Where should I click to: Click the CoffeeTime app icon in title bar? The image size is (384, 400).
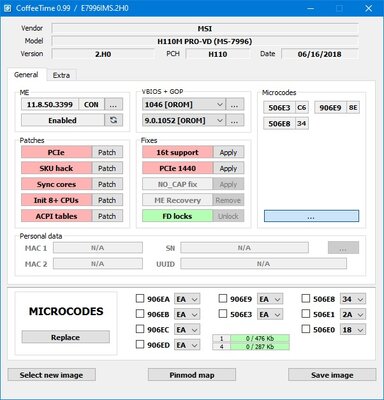[x=8, y=8]
